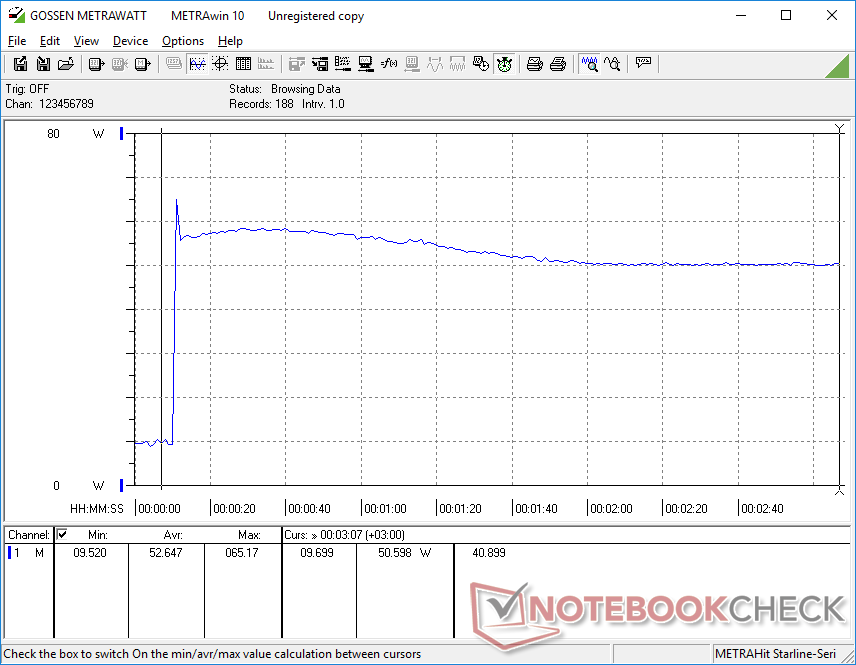Select the right cursor handle at chart bottom

[840, 491]
